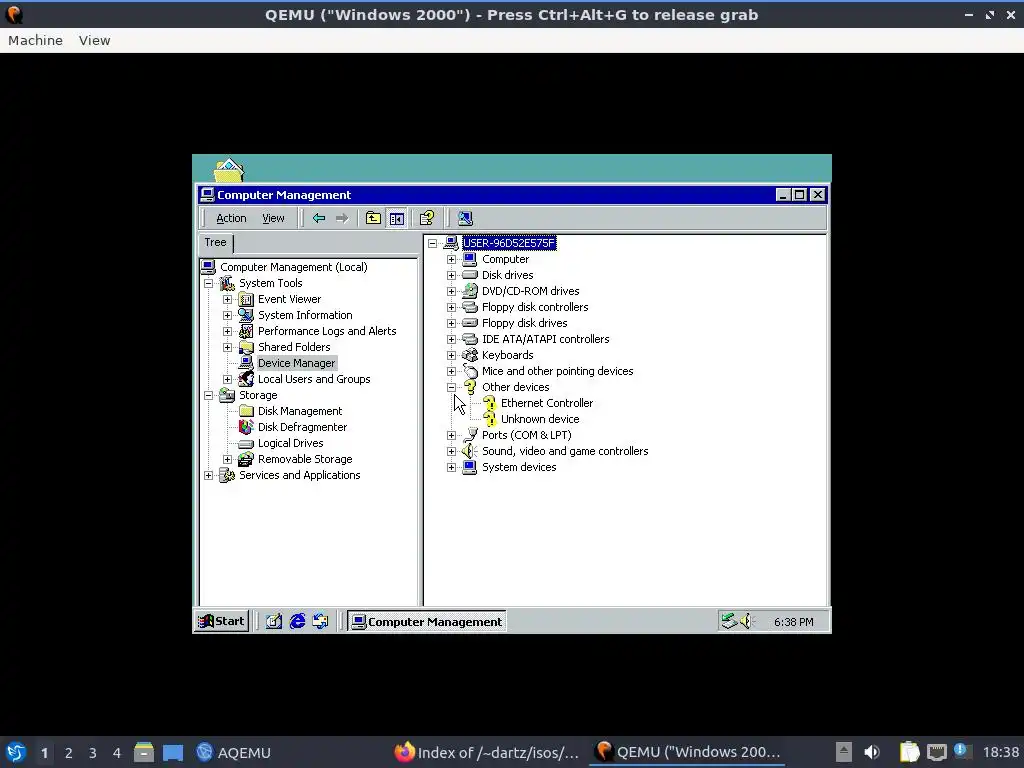Click the Ethernet Controller warning icon
1024x768 pixels.
(x=490, y=404)
